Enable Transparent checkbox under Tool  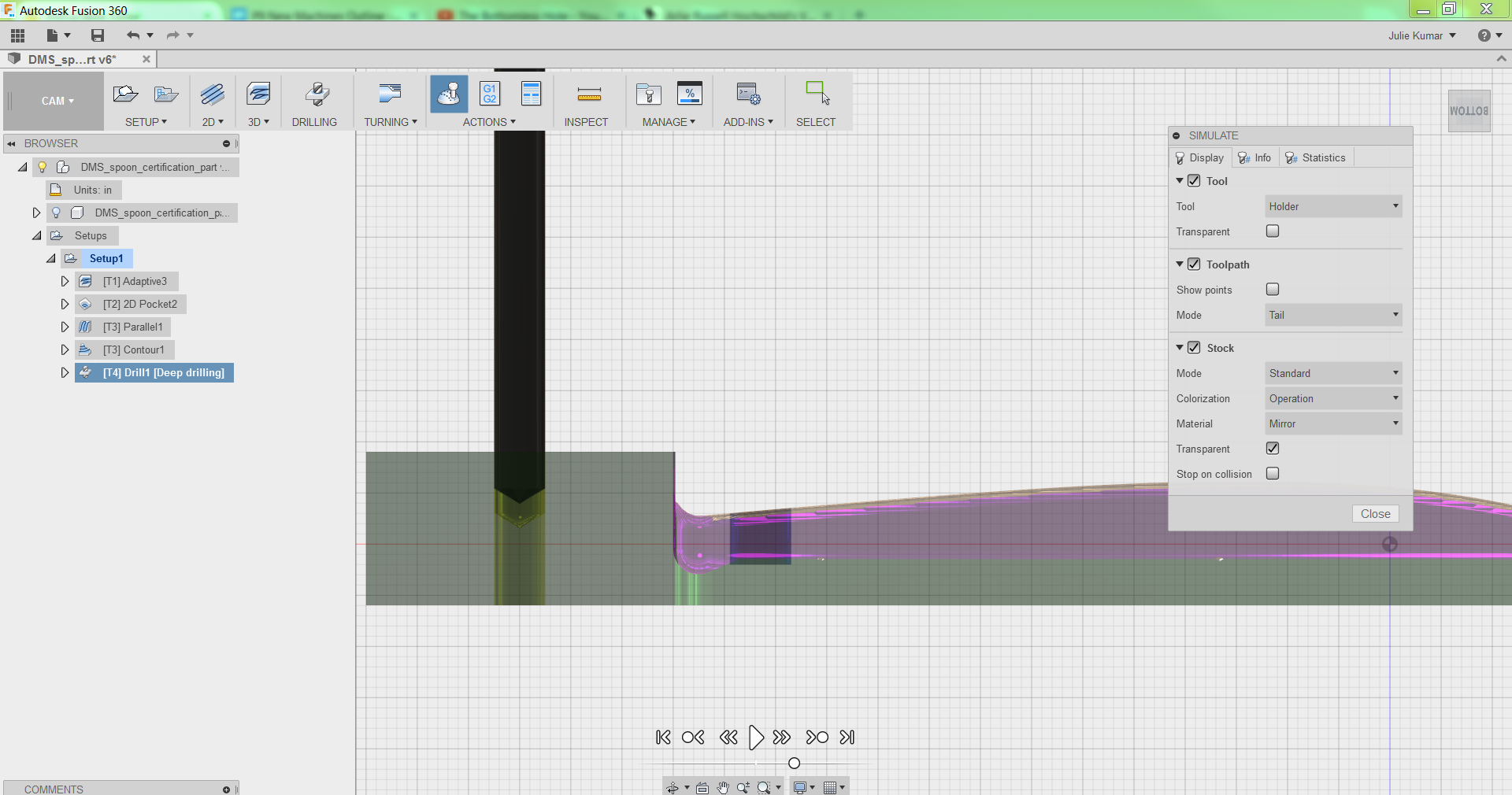tap(1273, 231)
